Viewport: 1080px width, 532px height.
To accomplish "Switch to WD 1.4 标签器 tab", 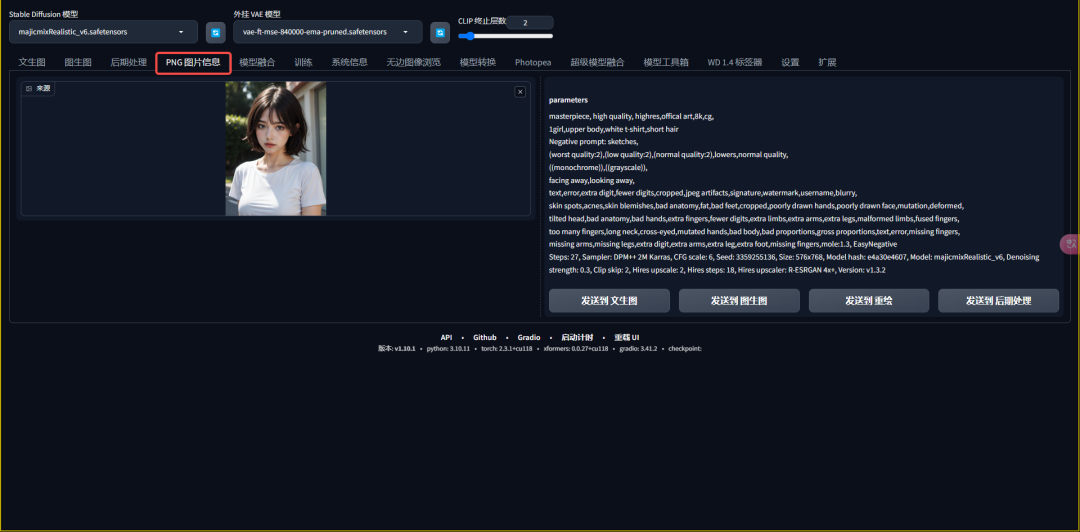I will [734, 62].
